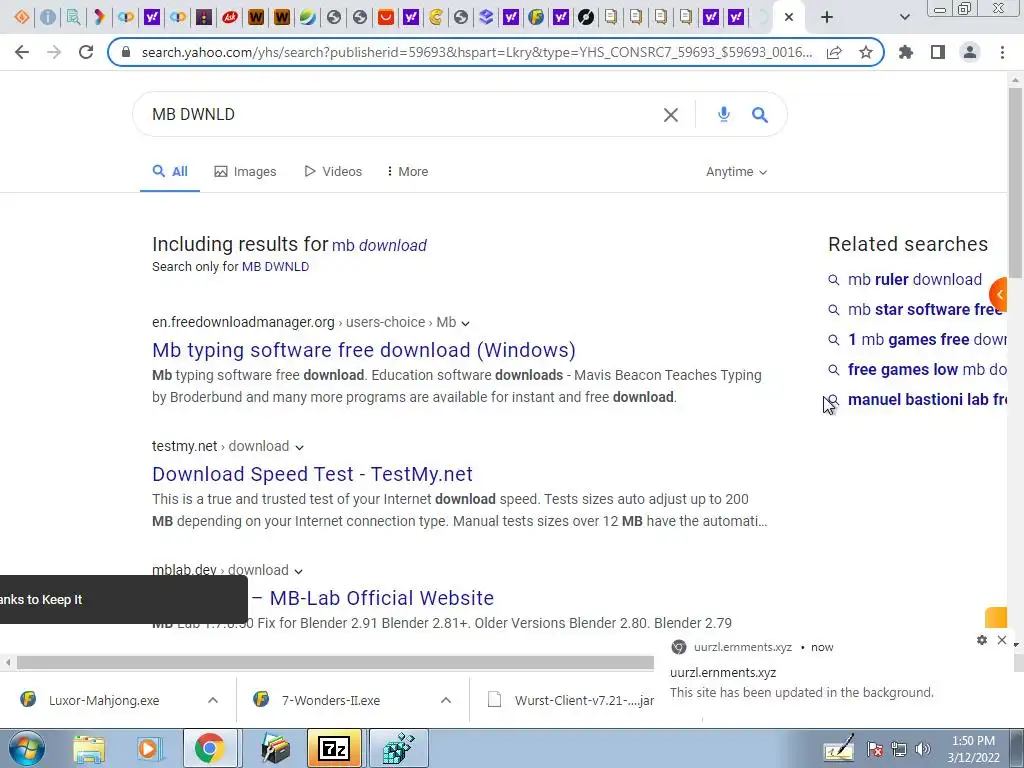
Task: Share this page from the address bar
Action: 834,52
